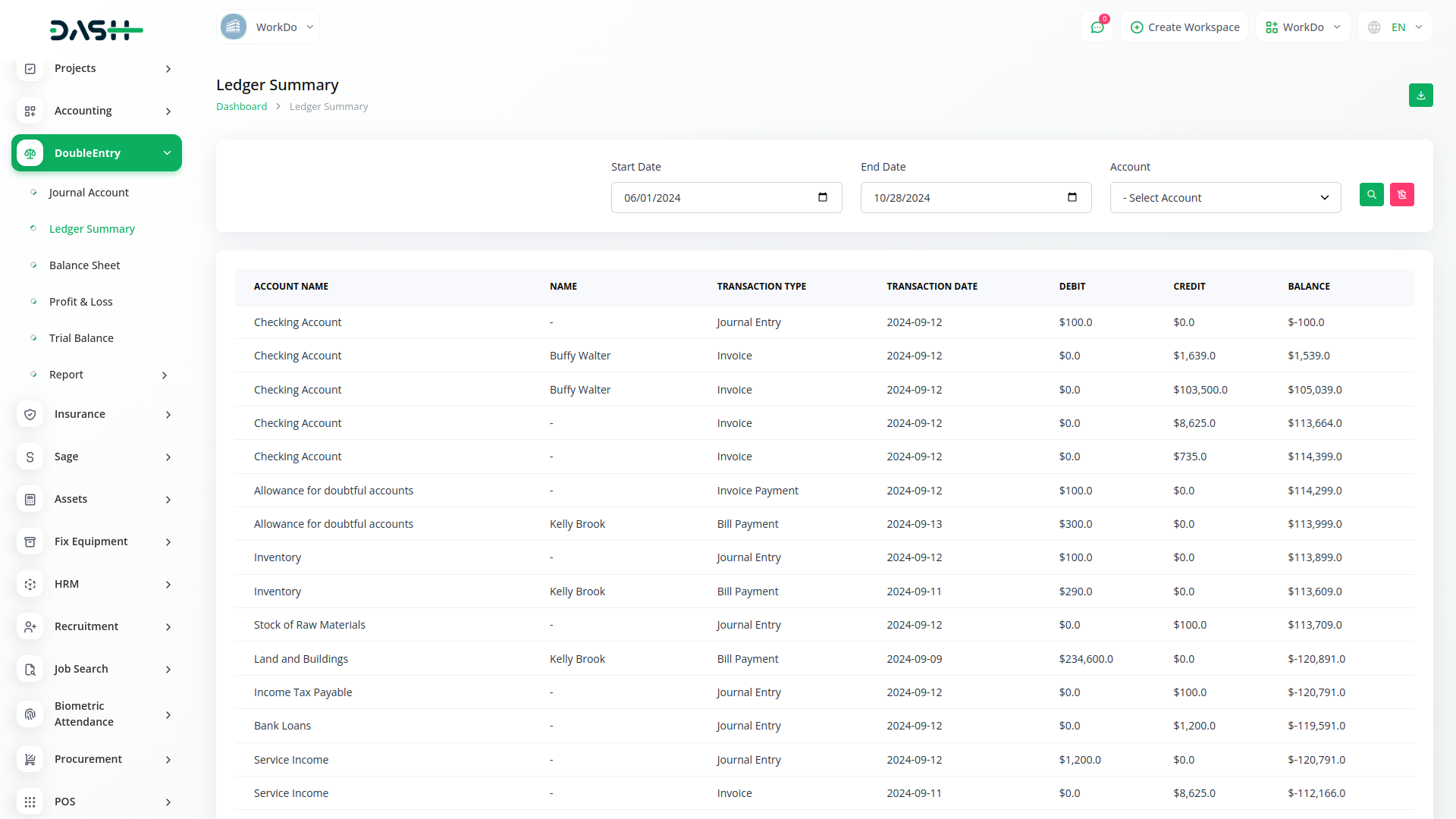Click the Create Workspace button
This screenshot has width=1456, height=819.
(1185, 27)
